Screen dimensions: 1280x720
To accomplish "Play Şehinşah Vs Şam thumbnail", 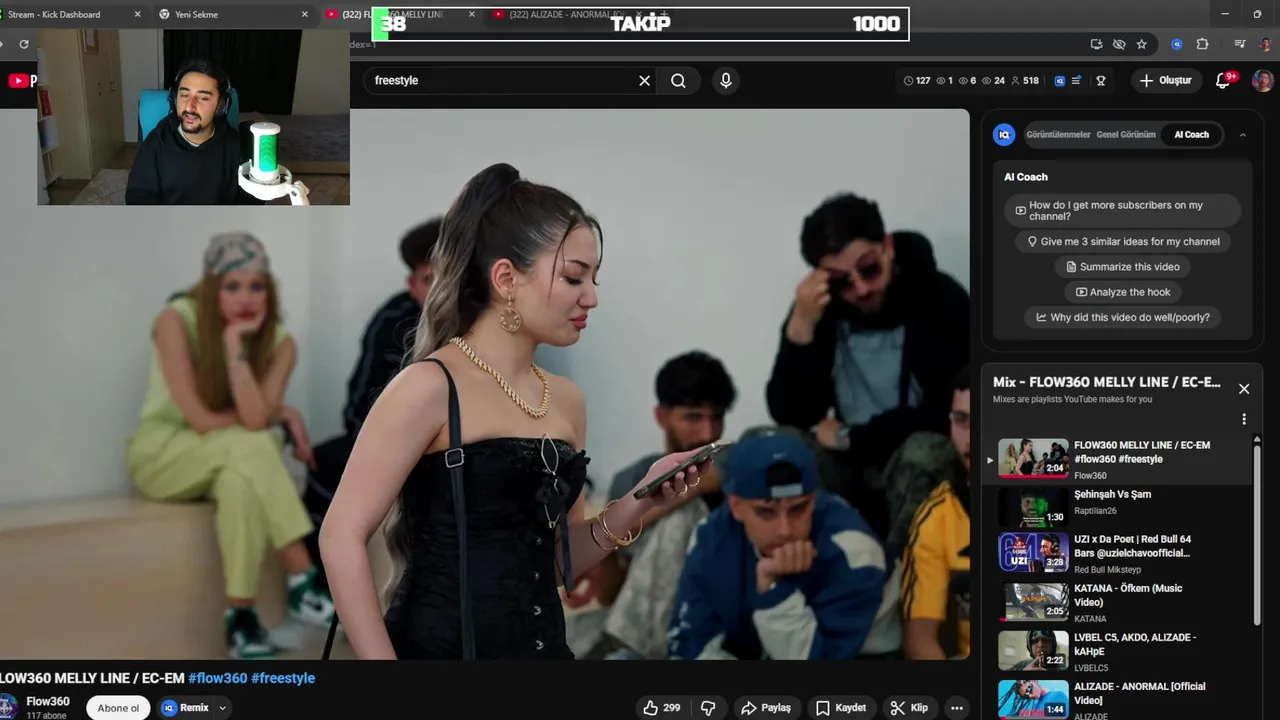I will pos(1033,507).
